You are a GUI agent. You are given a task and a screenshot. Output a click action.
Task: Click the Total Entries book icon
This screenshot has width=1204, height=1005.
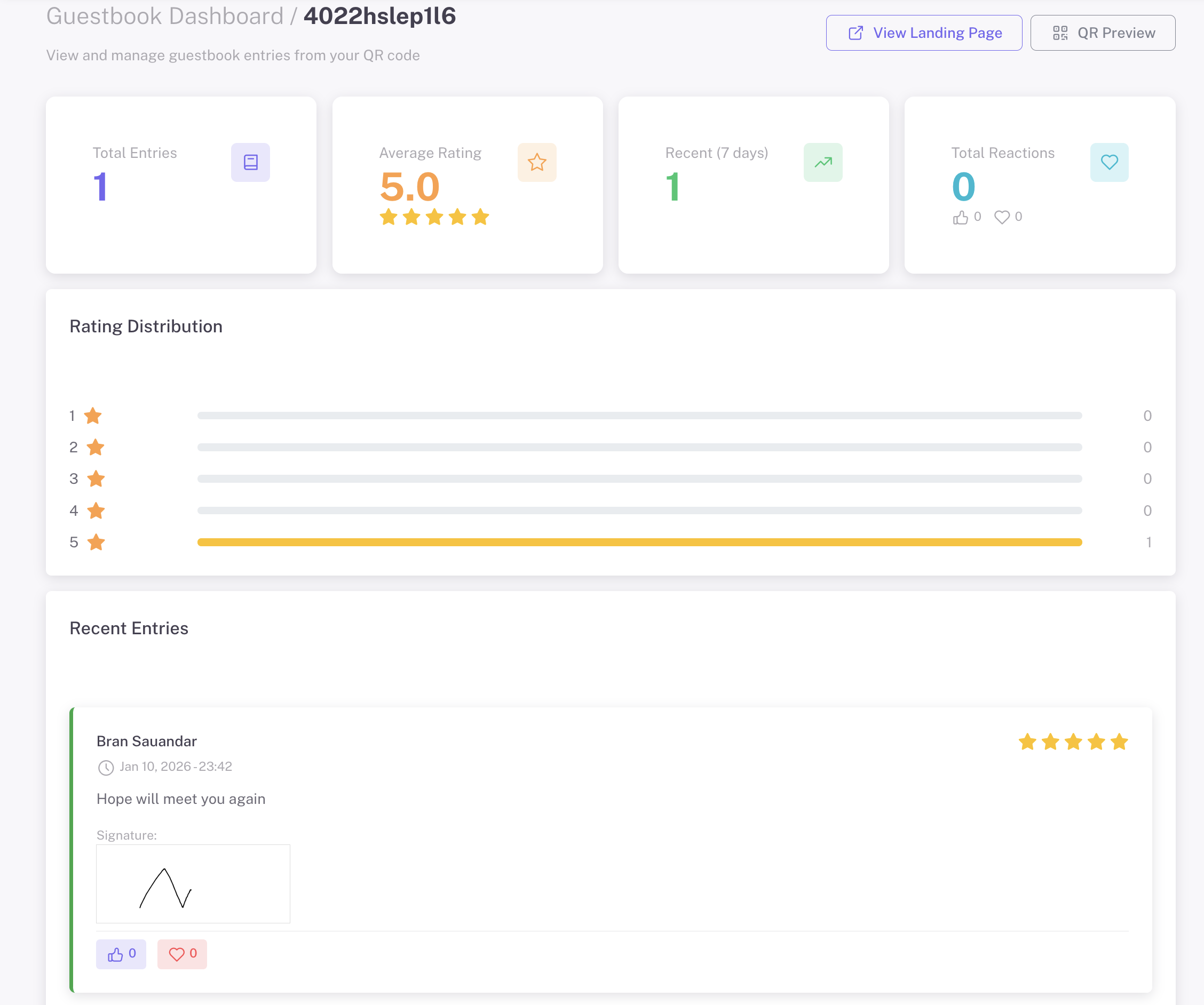(x=250, y=162)
